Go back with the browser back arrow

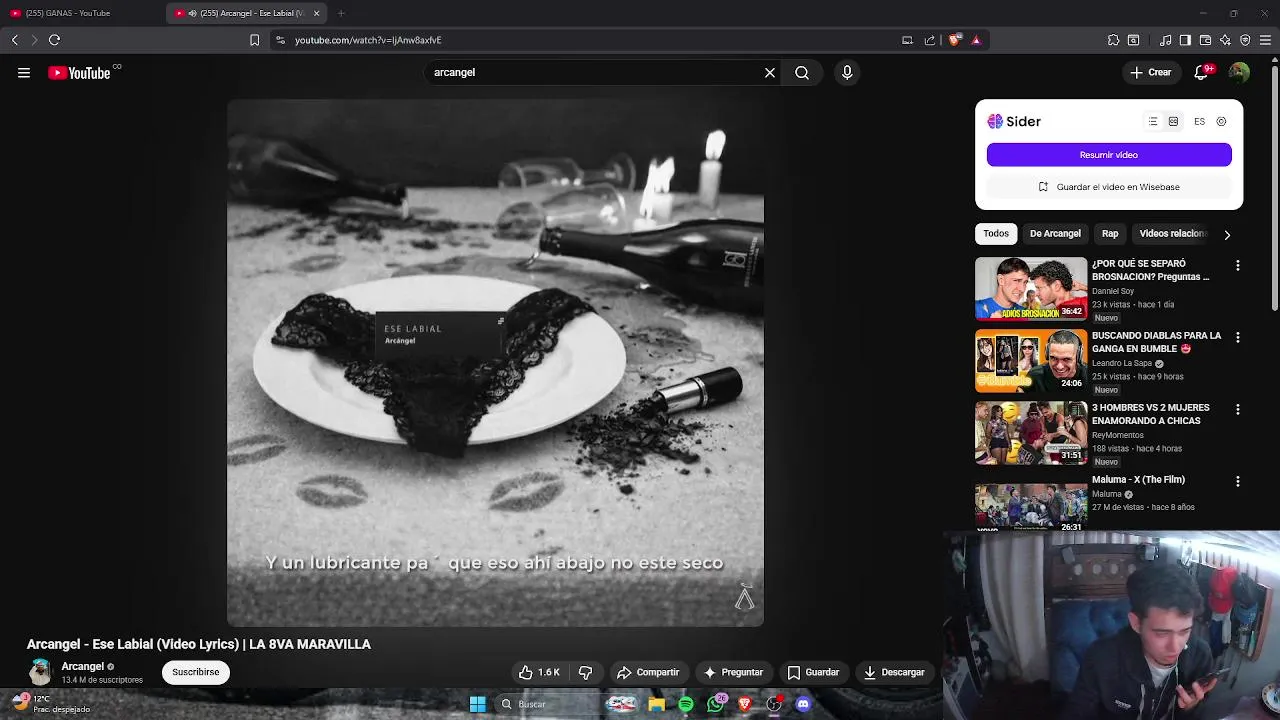click(x=14, y=40)
